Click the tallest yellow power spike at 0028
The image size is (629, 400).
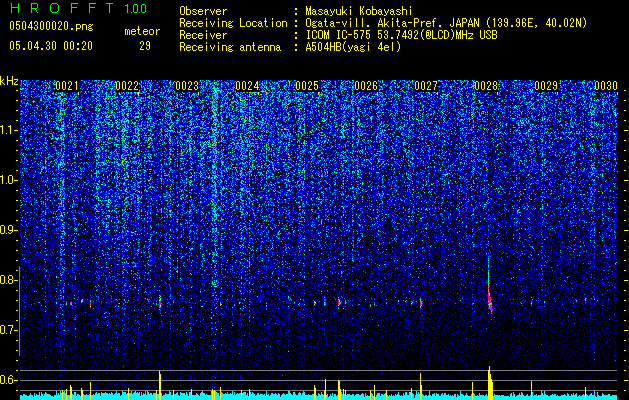coord(490,383)
